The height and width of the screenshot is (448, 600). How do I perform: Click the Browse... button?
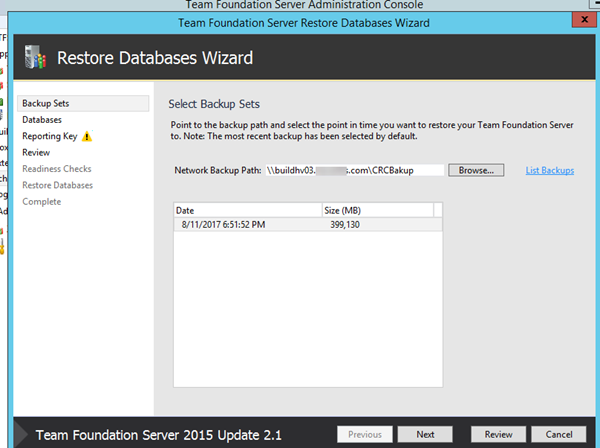[x=476, y=170]
